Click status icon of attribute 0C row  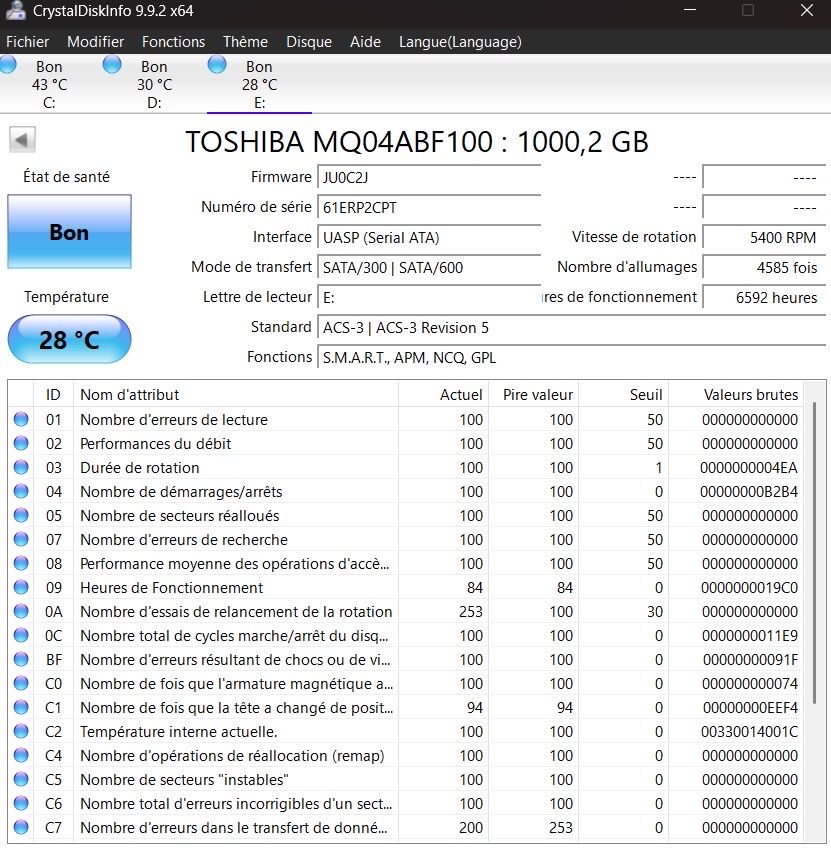(x=21, y=635)
